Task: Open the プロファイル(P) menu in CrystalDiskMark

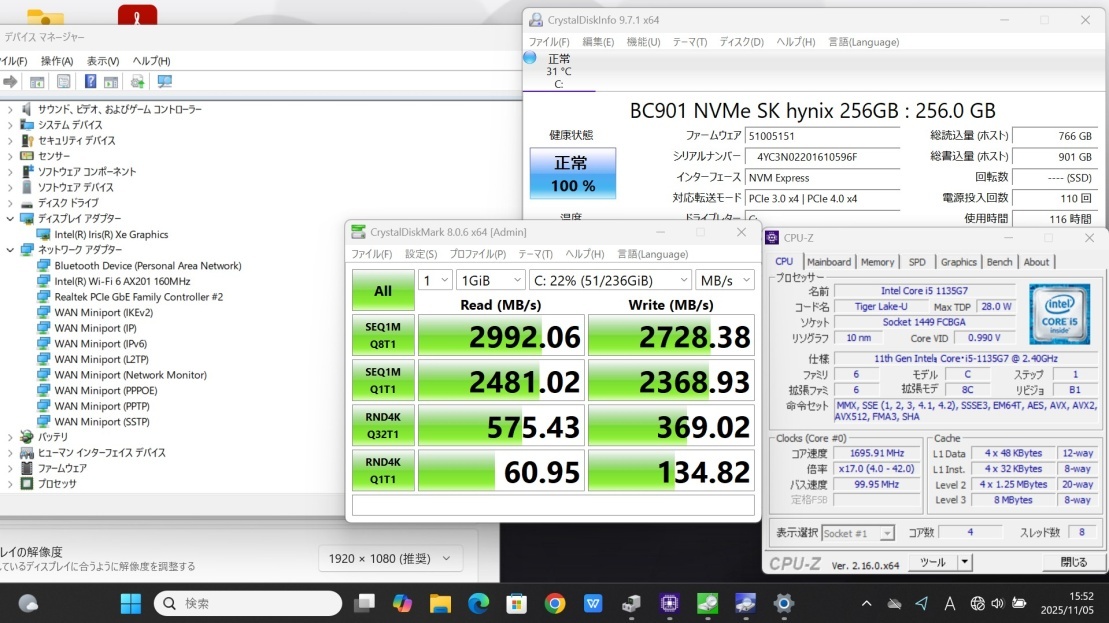Action: tap(477, 254)
